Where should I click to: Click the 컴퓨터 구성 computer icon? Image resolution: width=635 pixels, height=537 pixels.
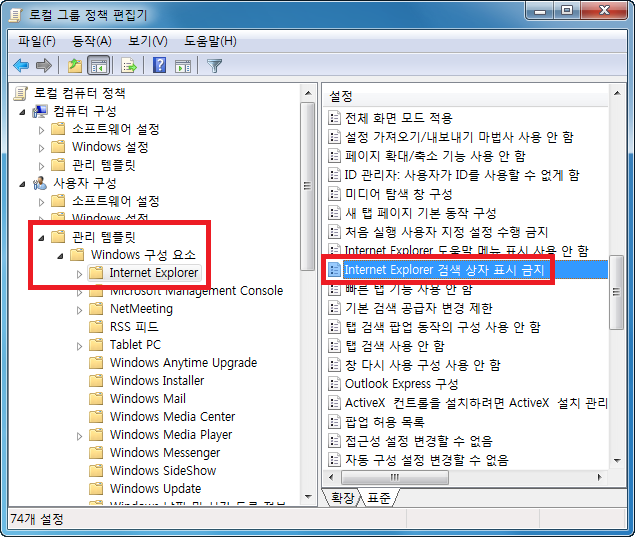point(40,111)
